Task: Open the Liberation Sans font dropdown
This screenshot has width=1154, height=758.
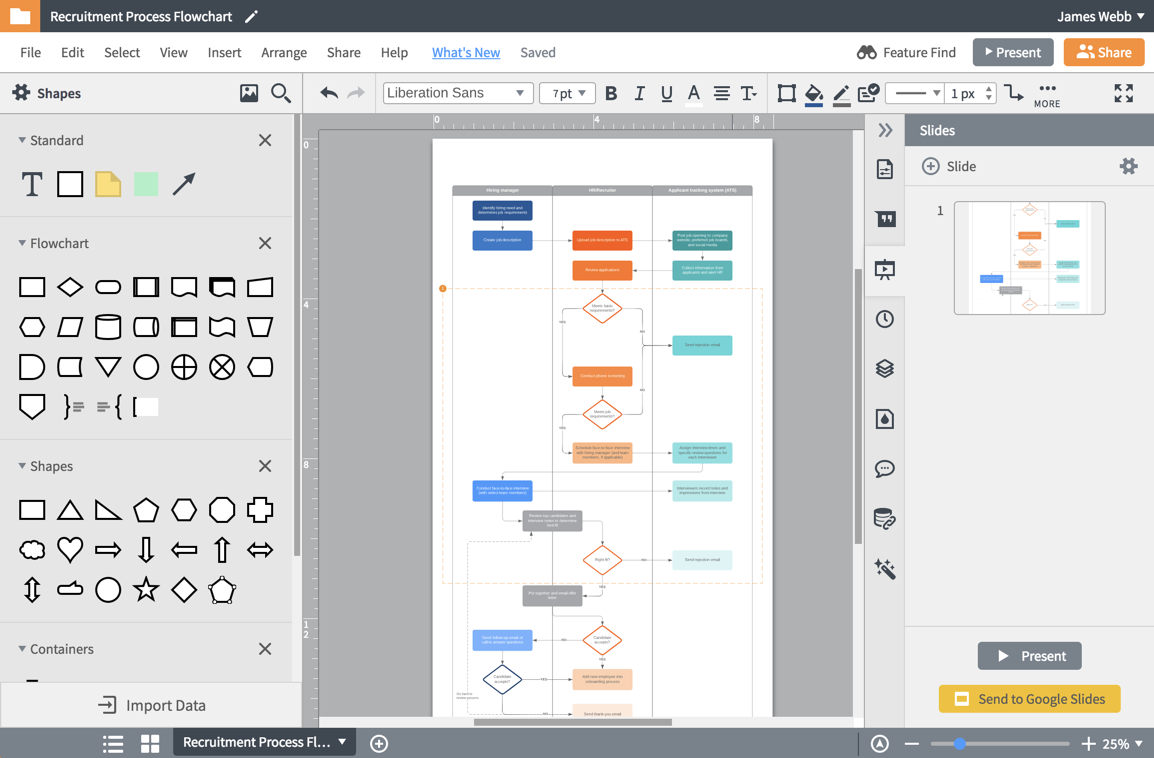Action: point(457,93)
